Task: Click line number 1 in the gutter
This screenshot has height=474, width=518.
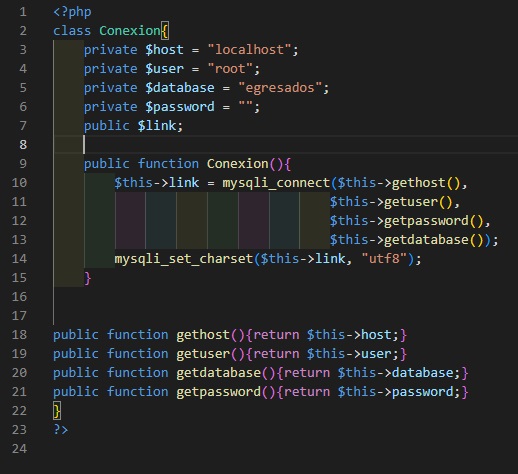Action: click(x=23, y=12)
